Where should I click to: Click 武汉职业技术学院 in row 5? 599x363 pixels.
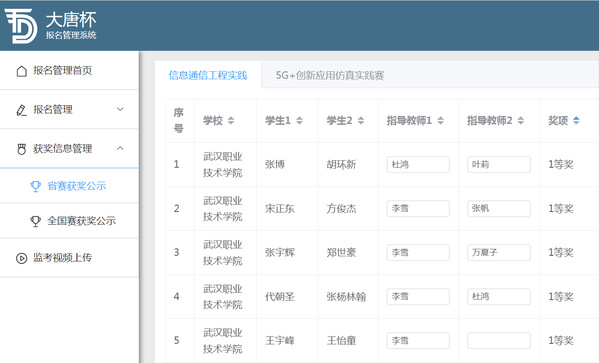click(x=222, y=340)
